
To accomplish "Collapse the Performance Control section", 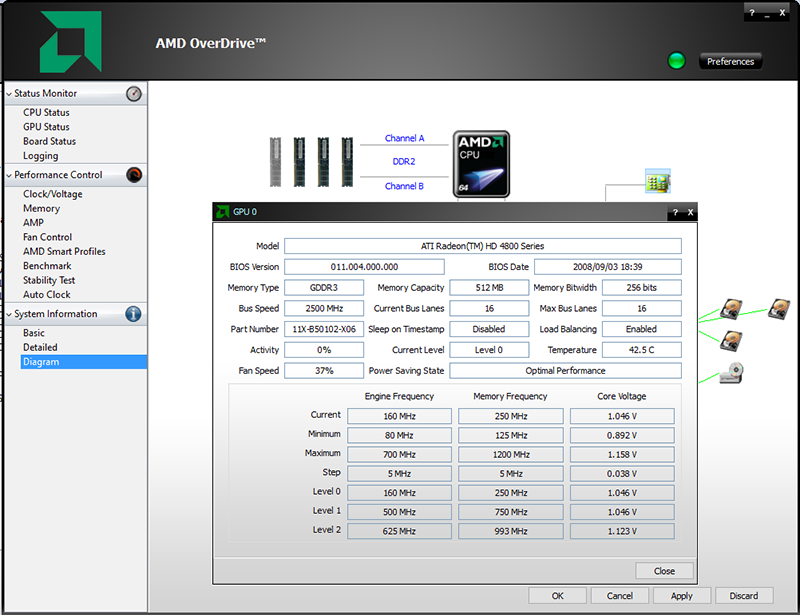I will [9, 175].
